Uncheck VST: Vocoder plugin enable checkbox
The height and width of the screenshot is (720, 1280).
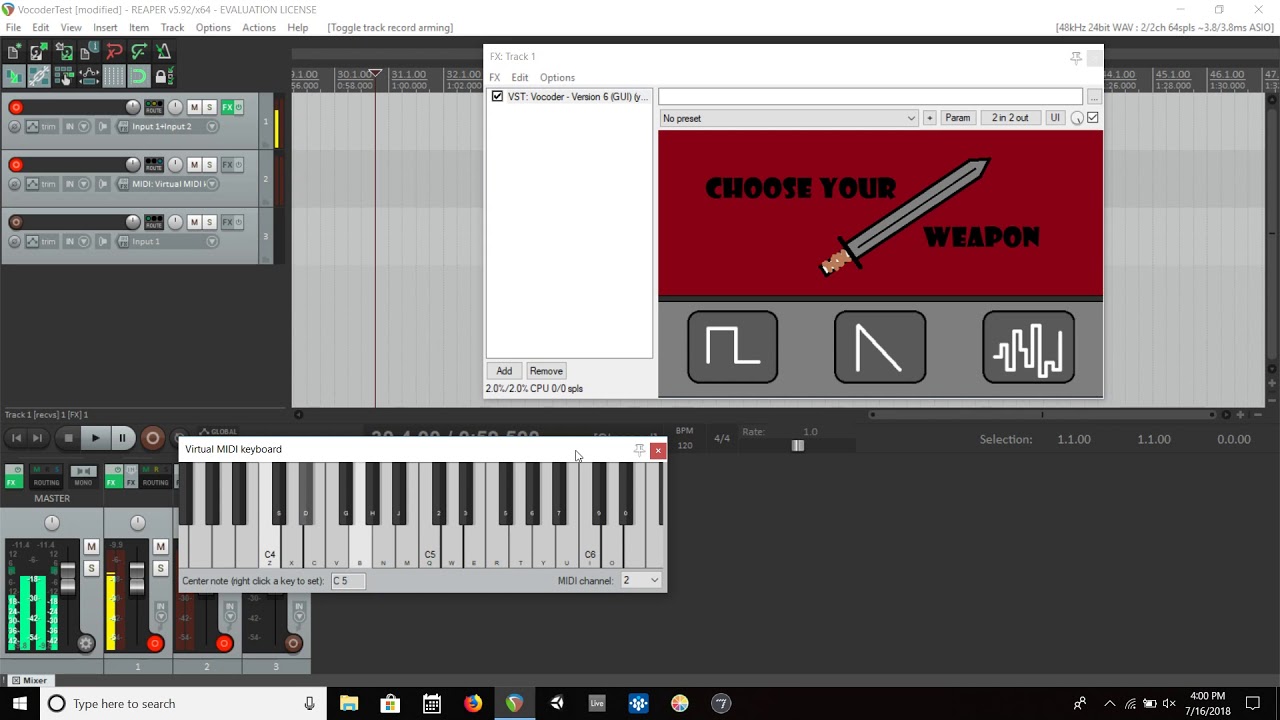click(x=497, y=97)
